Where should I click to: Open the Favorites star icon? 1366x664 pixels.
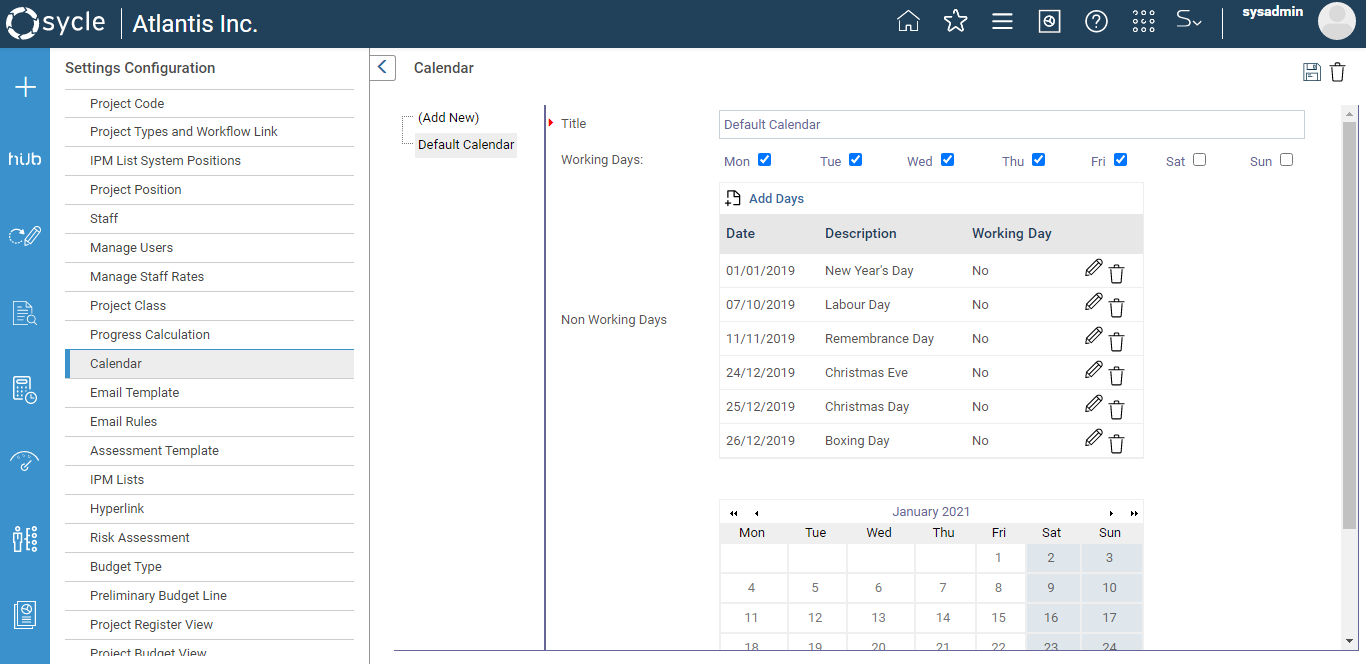pyautogui.click(x=956, y=21)
